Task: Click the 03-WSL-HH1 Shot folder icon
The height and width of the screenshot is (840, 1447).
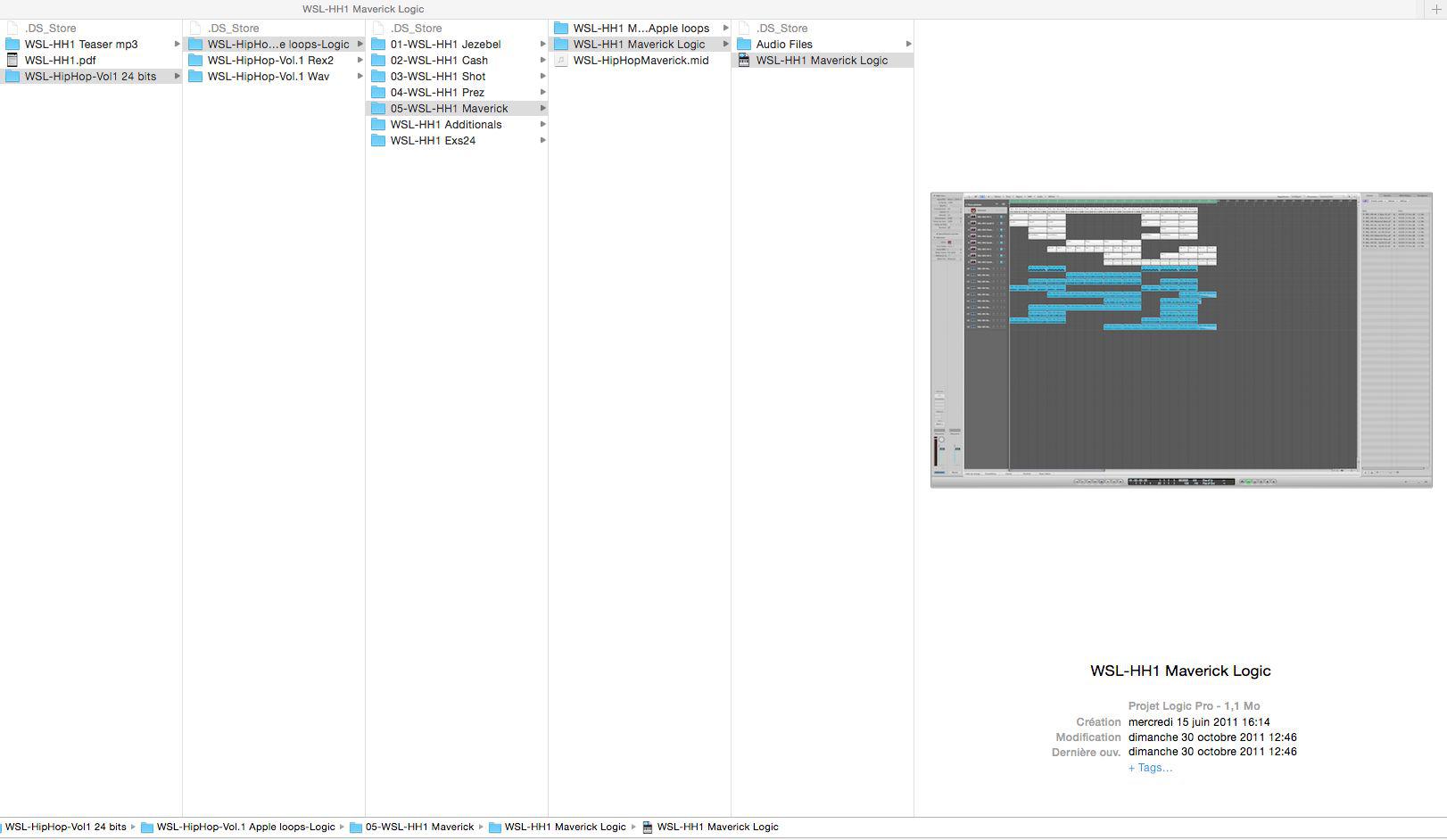Action: [378, 76]
